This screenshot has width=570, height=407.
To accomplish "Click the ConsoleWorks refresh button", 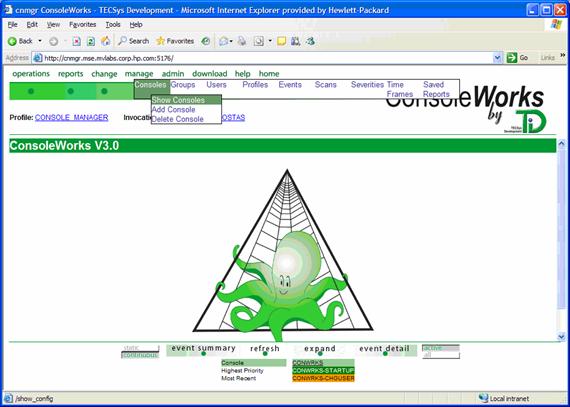I will [x=265, y=349].
